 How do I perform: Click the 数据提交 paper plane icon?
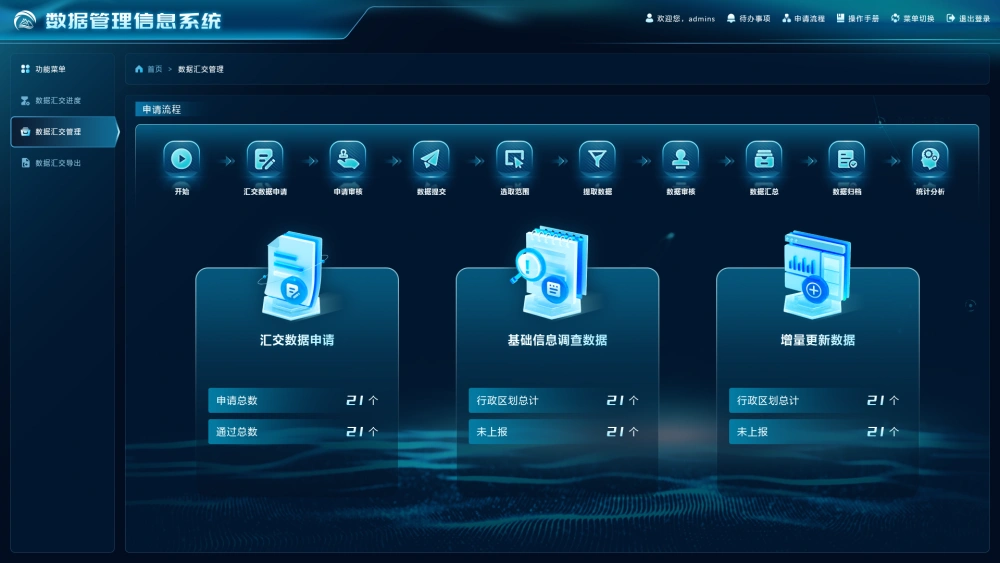[431, 158]
